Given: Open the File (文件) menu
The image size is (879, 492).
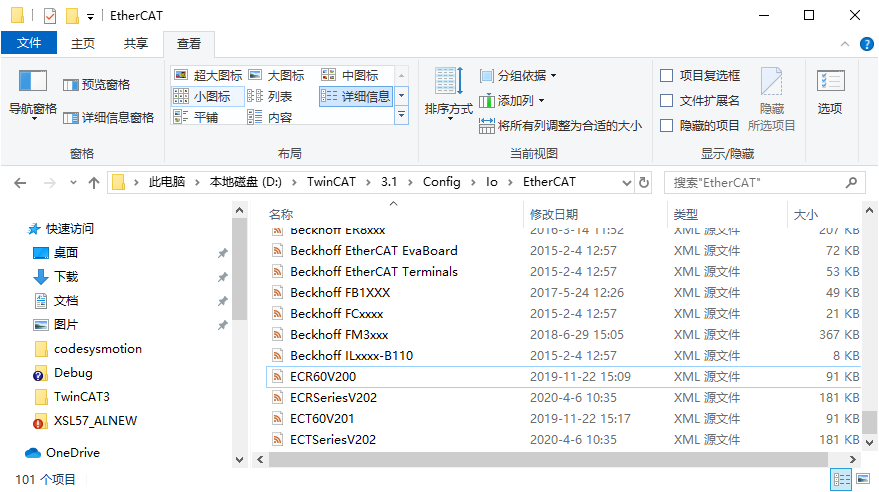Looking at the screenshot, I should [x=29, y=44].
